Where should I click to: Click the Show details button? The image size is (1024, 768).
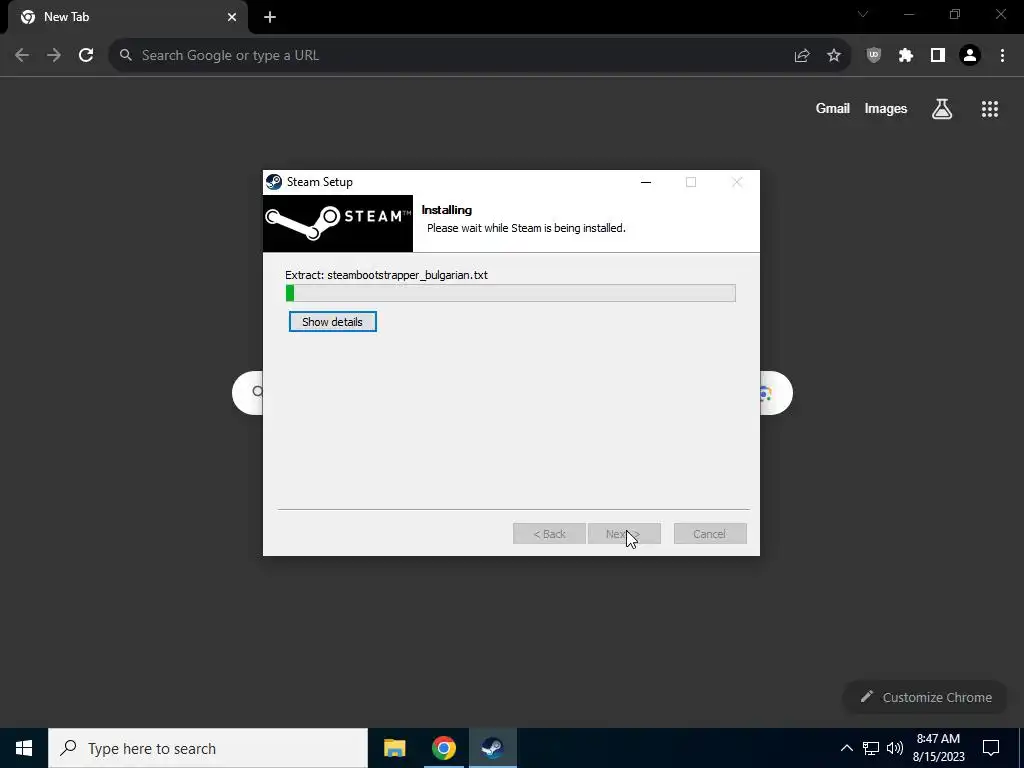[332, 321]
